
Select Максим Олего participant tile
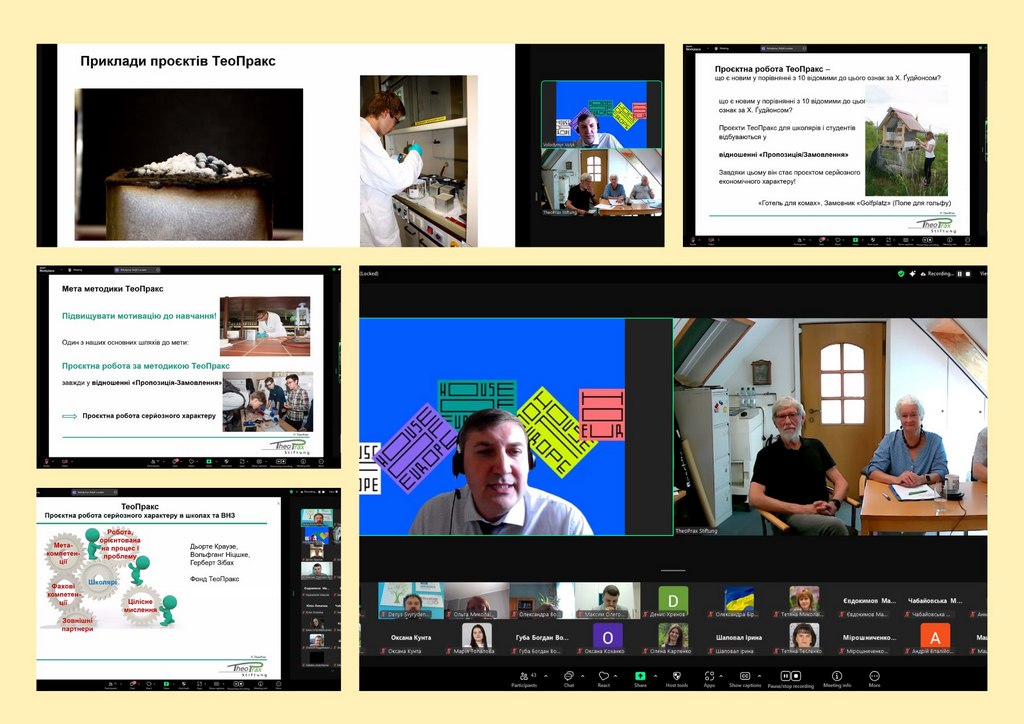[x=608, y=601]
